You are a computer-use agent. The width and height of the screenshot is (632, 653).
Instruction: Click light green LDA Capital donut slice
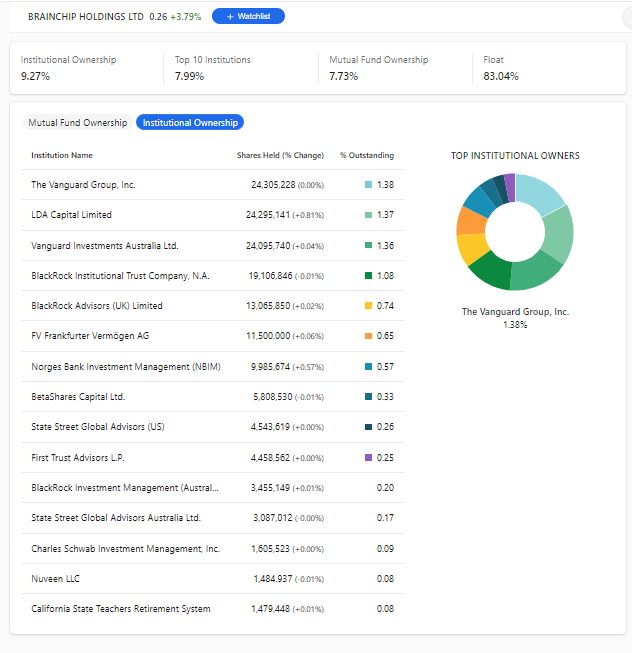click(x=559, y=234)
